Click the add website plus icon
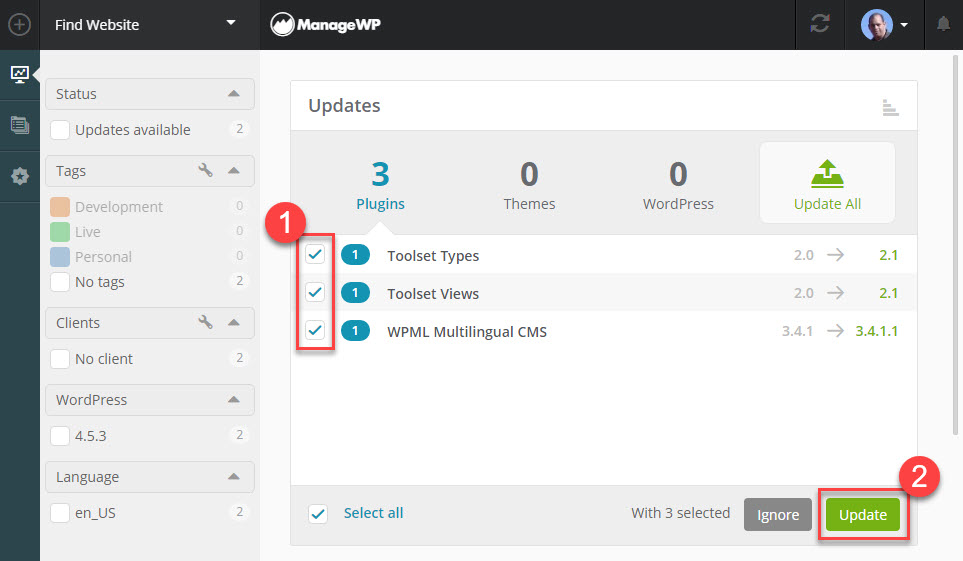The image size is (963, 561). pyautogui.click(x=19, y=24)
